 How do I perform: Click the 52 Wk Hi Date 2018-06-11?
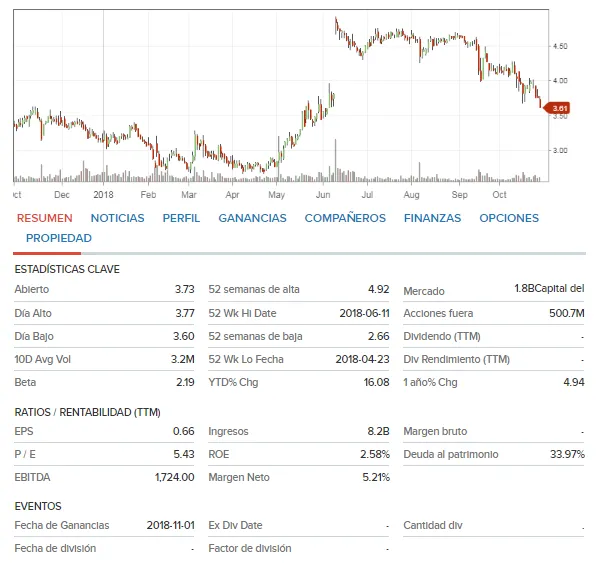[364, 313]
